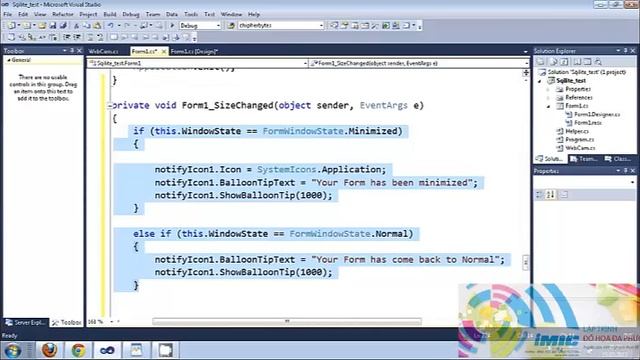Viewport: 640px width, 360px height.
Task: Click View Code icon in Solution Explorer
Action: [x=578, y=62]
